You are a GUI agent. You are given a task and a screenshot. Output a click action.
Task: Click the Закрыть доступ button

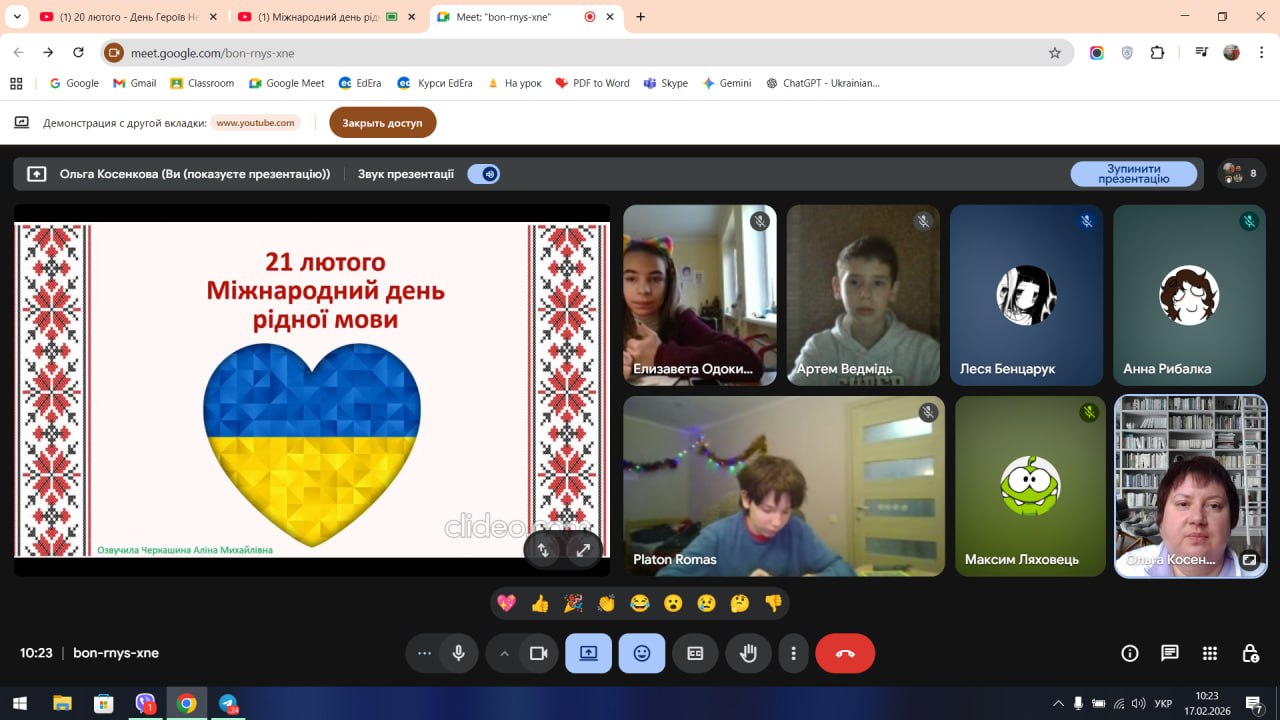[x=382, y=123]
